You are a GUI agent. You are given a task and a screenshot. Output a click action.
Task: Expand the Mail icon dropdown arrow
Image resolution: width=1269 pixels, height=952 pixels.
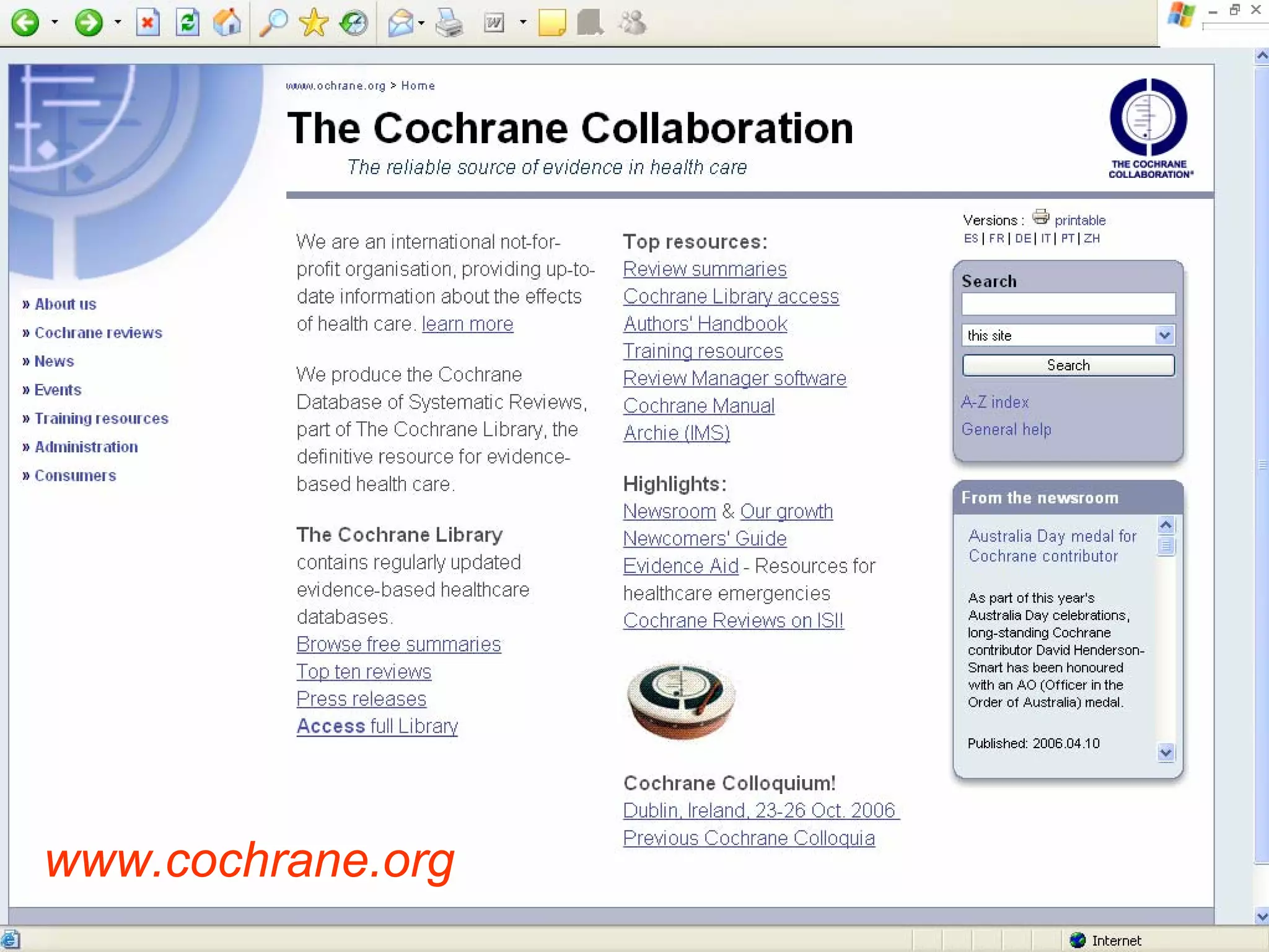421,24
